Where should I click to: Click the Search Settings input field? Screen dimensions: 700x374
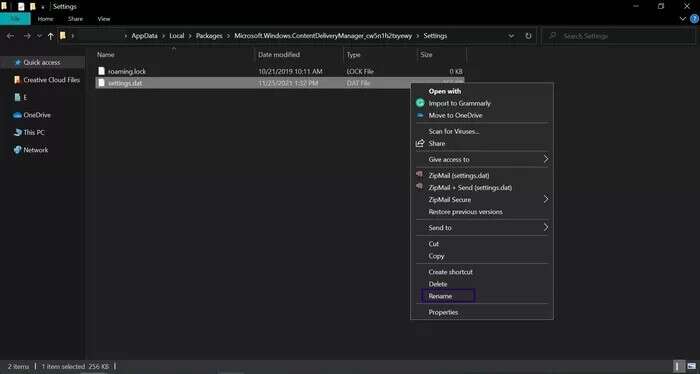618,36
